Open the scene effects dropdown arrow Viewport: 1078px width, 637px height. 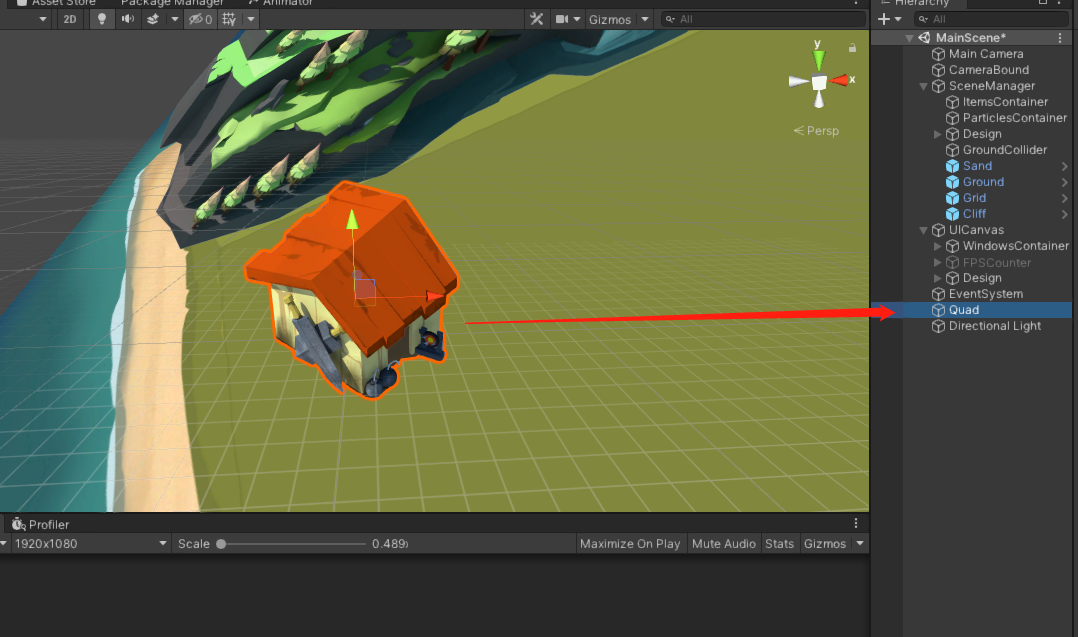click(x=175, y=19)
